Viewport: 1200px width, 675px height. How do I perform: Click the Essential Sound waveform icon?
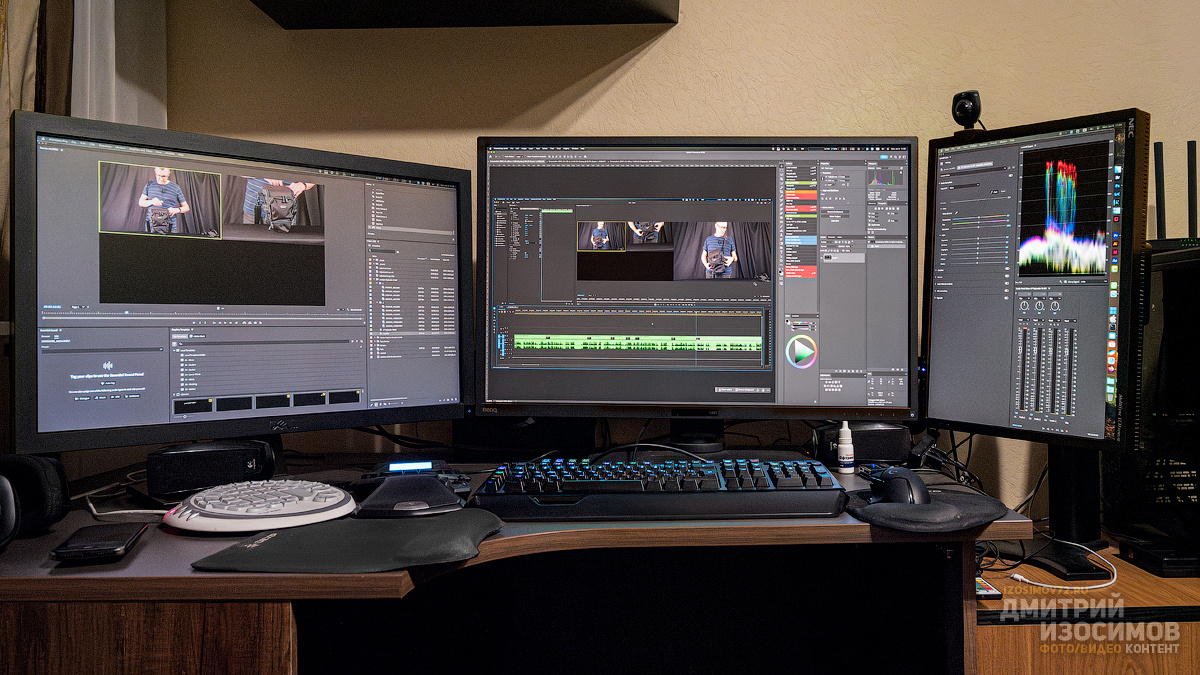click(x=108, y=366)
